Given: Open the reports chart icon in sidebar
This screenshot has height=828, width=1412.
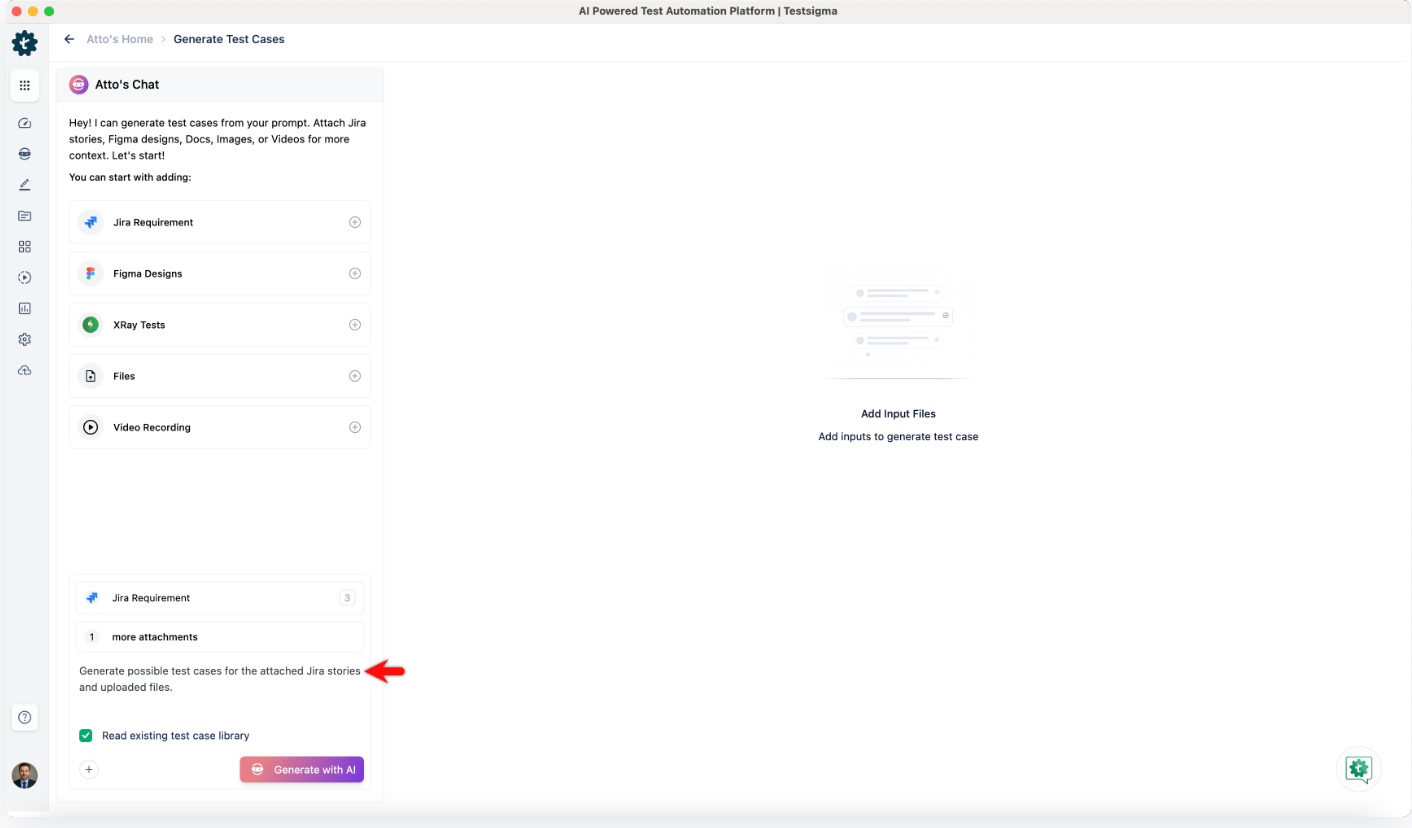Looking at the screenshot, I should click(25, 309).
